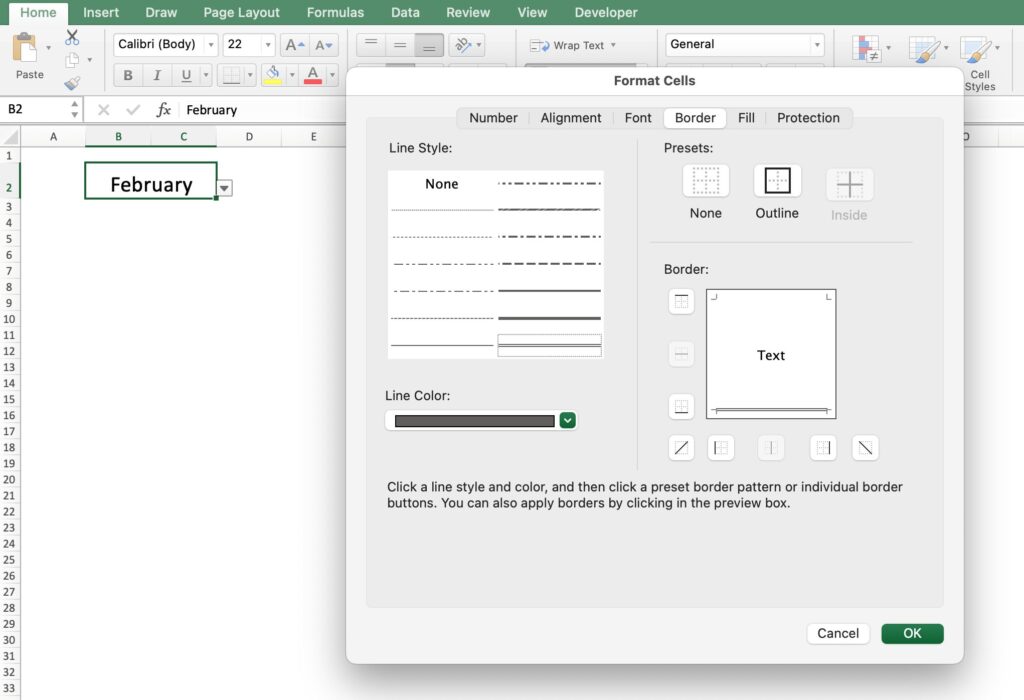Image resolution: width=1024 pixels, height=700 pixels.
Task: Toggle the left border in the dialog
Action: coord(721,448)
